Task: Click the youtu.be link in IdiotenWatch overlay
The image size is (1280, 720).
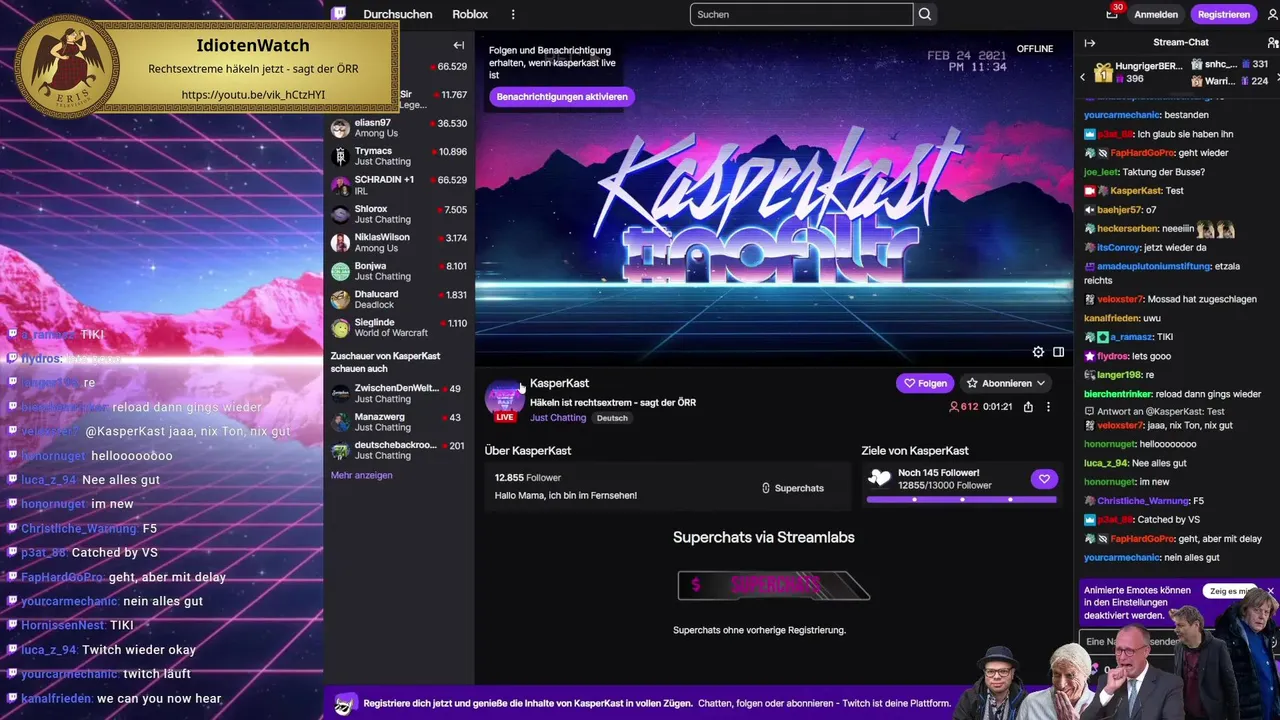Action: point(253,95)
